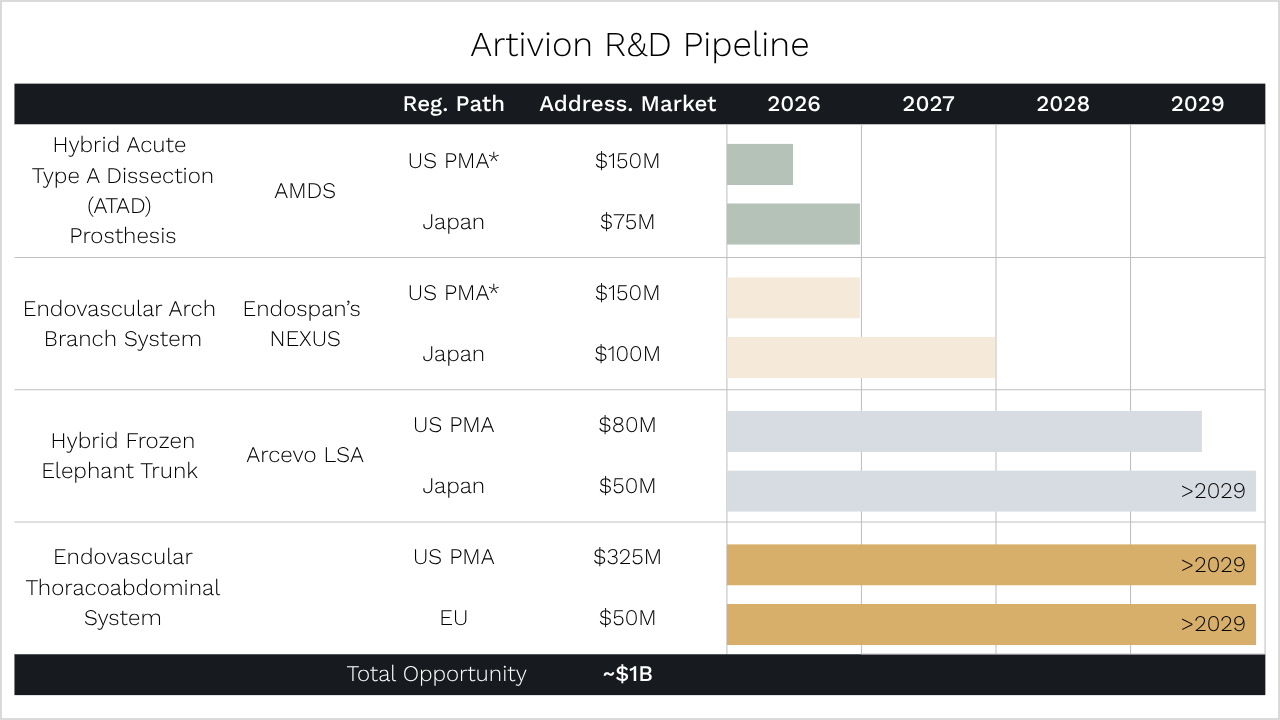Select the 2026 column header
Image resolution: width=1280 pixels, height=720 pixels.
(x=793, y=104)
